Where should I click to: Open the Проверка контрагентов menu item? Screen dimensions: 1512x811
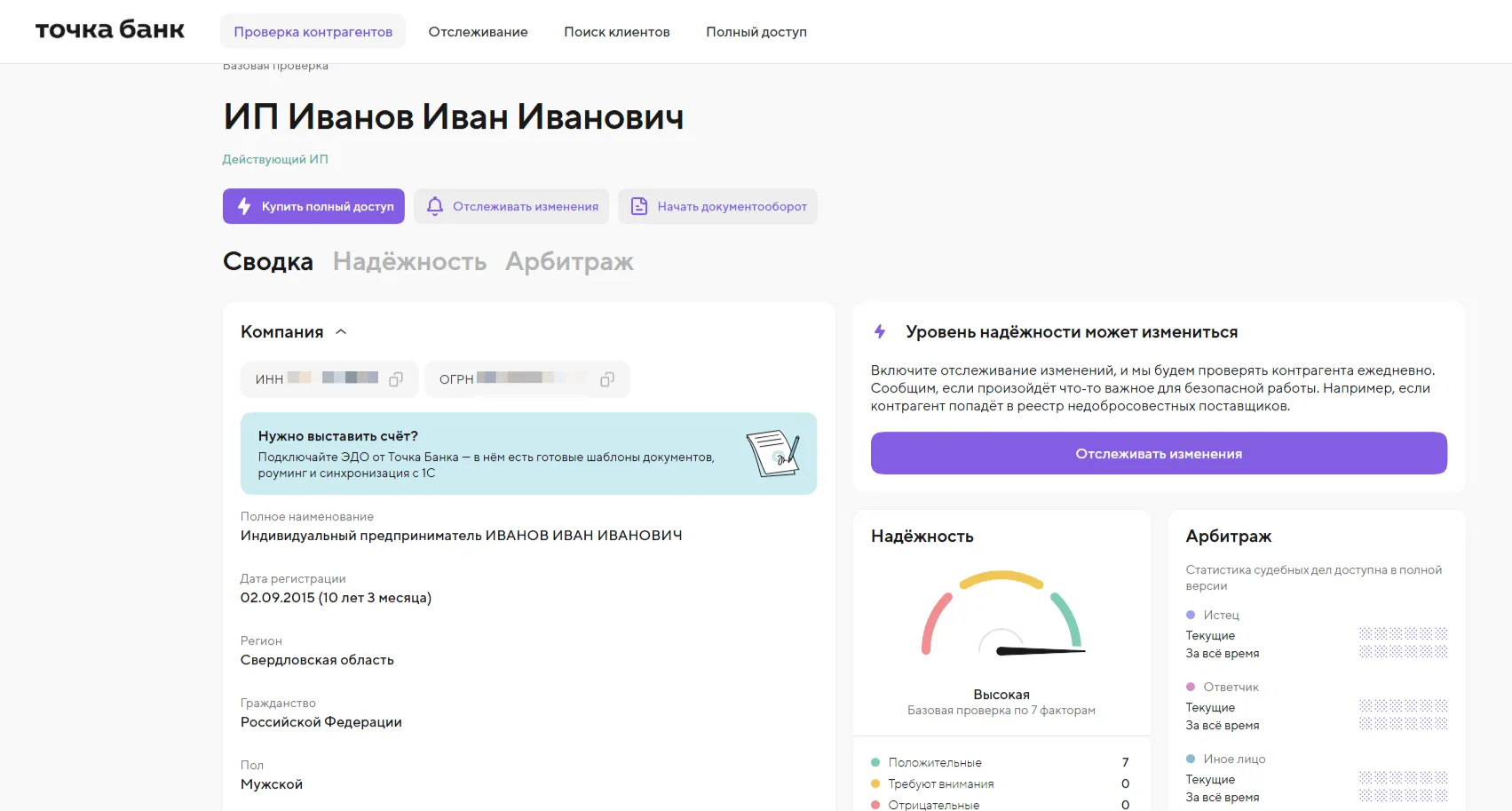coord(313,32)
